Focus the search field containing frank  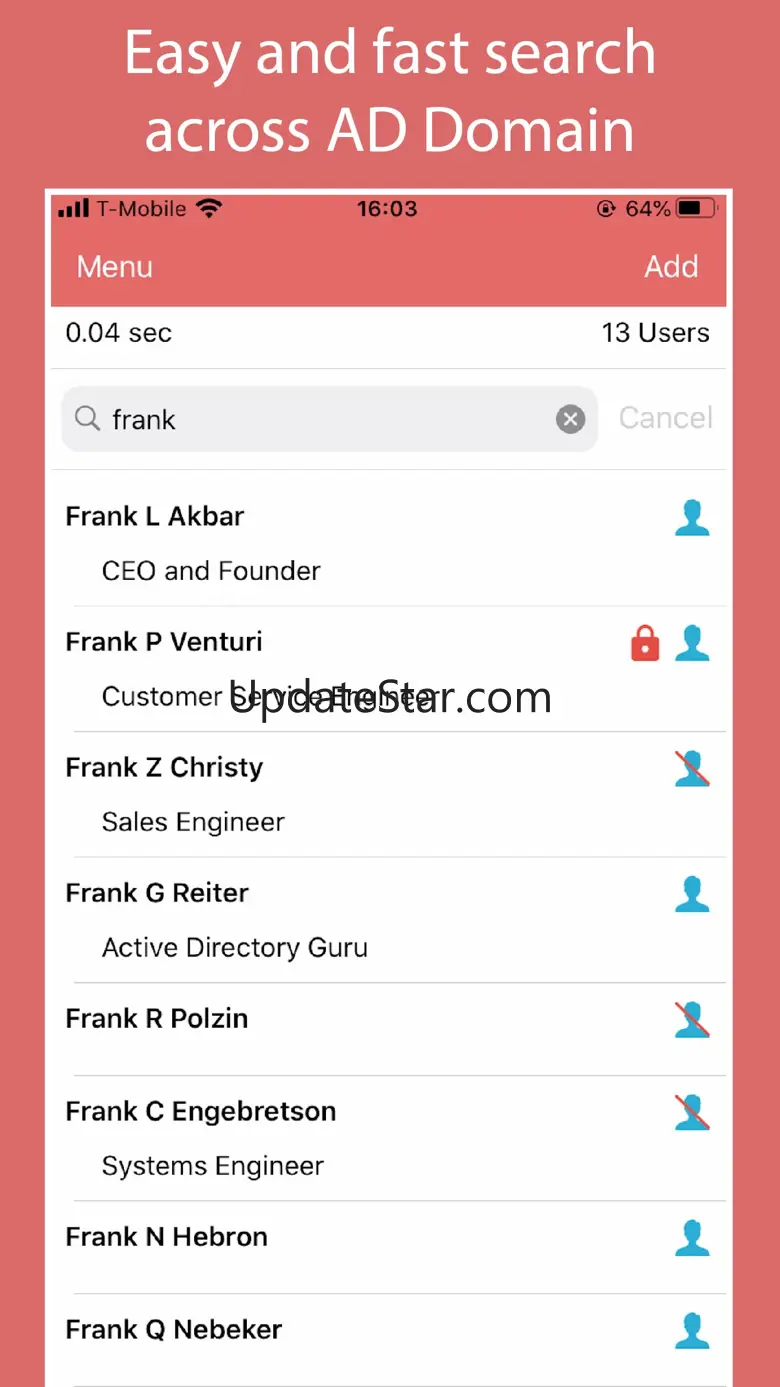click(330, 419)
